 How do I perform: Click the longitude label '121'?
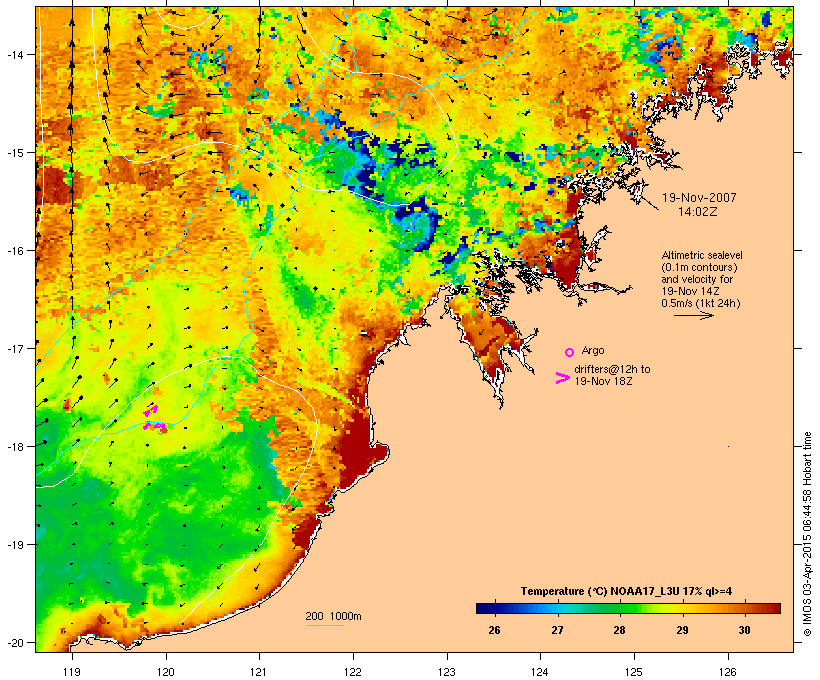(259, 672)
